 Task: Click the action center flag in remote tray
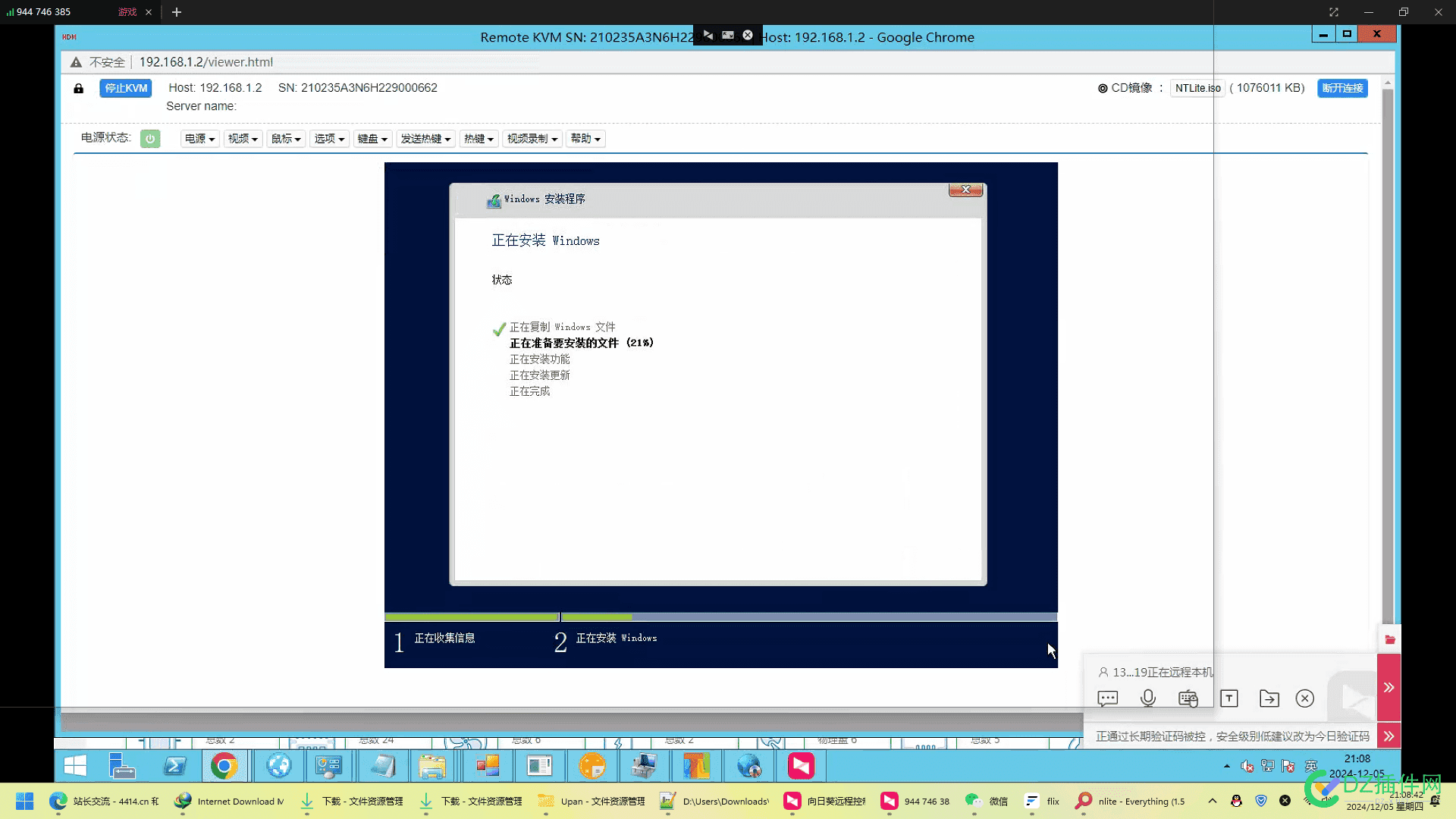click(x=1288, y=767)
